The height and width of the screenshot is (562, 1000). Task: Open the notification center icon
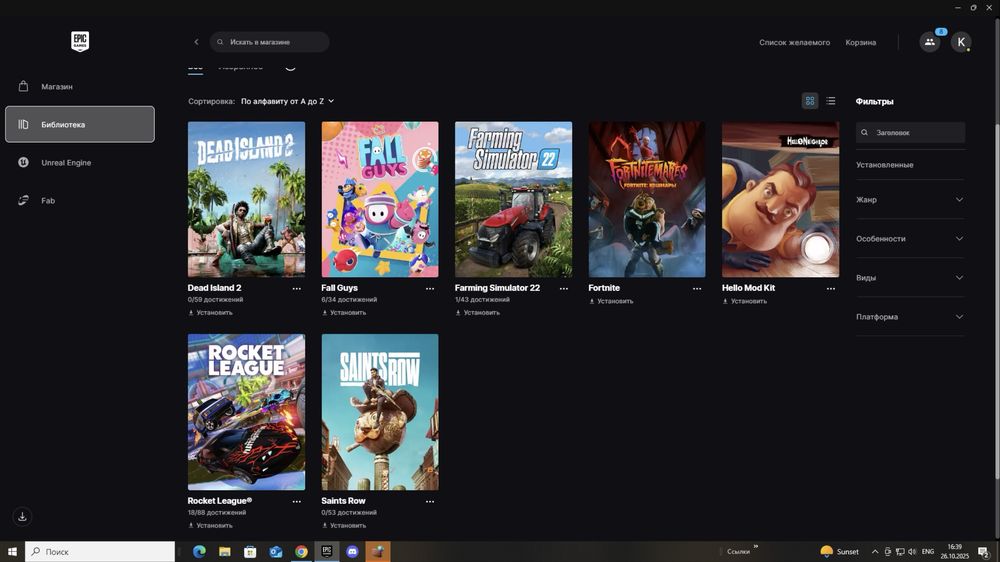[x=983, y=552]
